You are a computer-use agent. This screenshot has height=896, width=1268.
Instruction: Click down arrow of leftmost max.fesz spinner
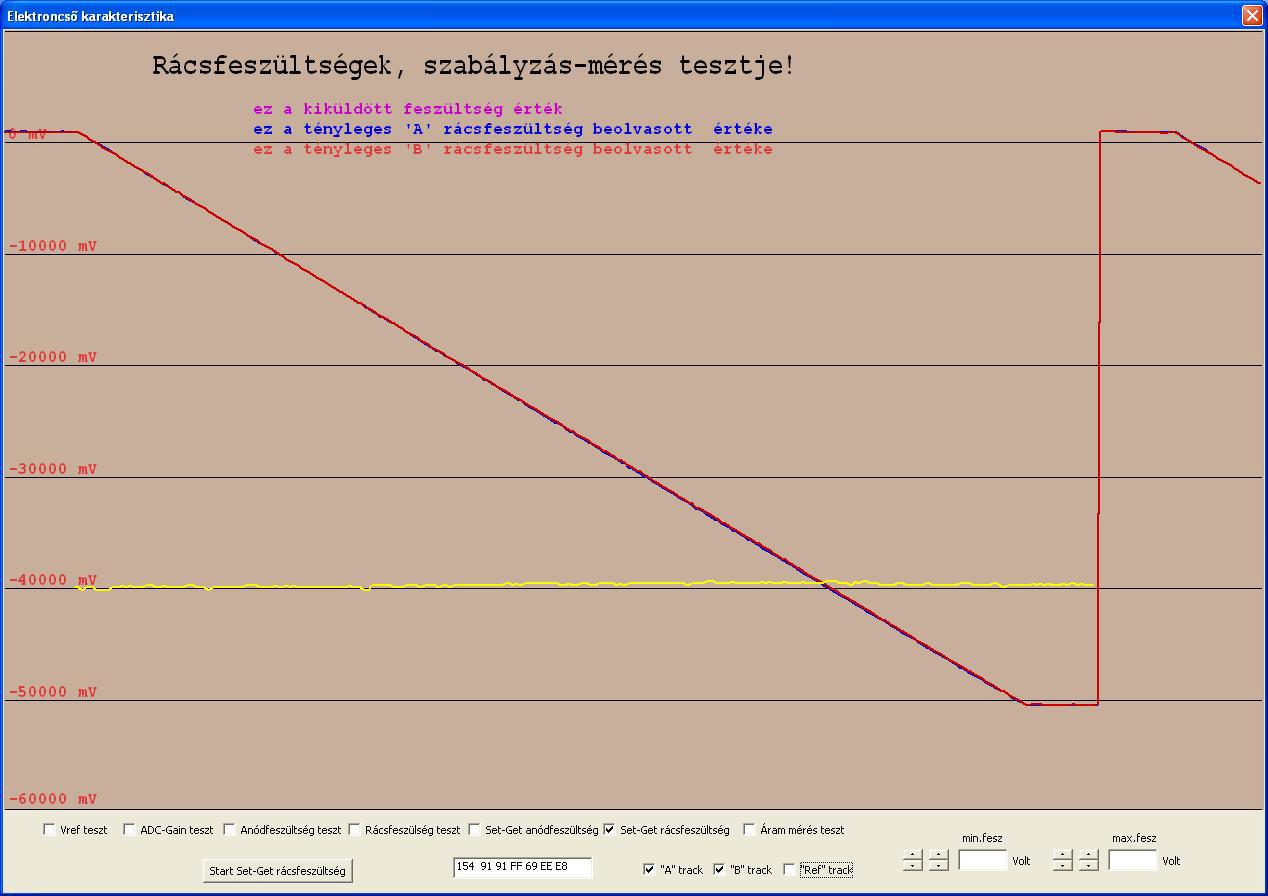click(1062, 865)
